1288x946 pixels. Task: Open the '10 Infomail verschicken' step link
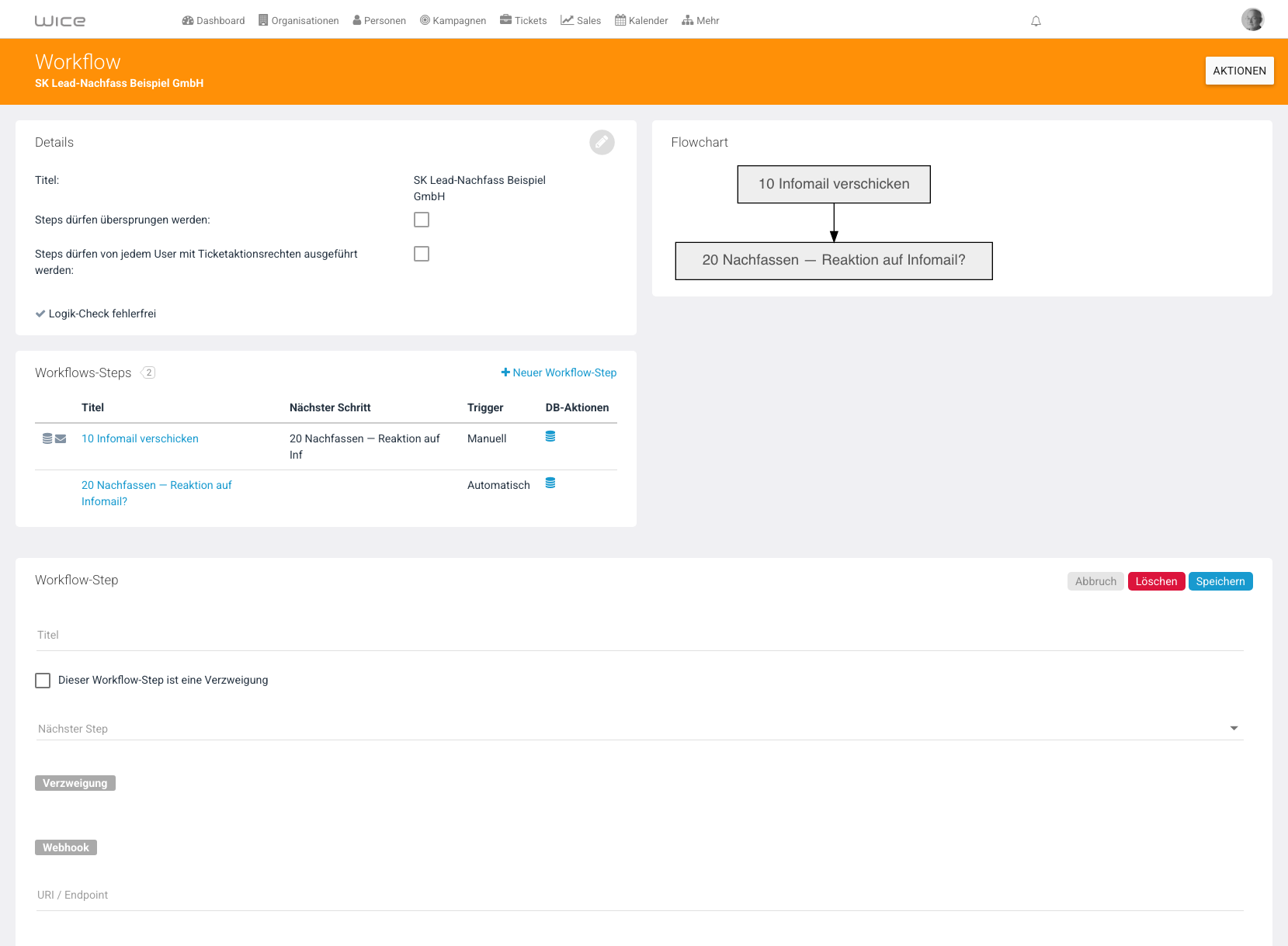coord(140,438)
